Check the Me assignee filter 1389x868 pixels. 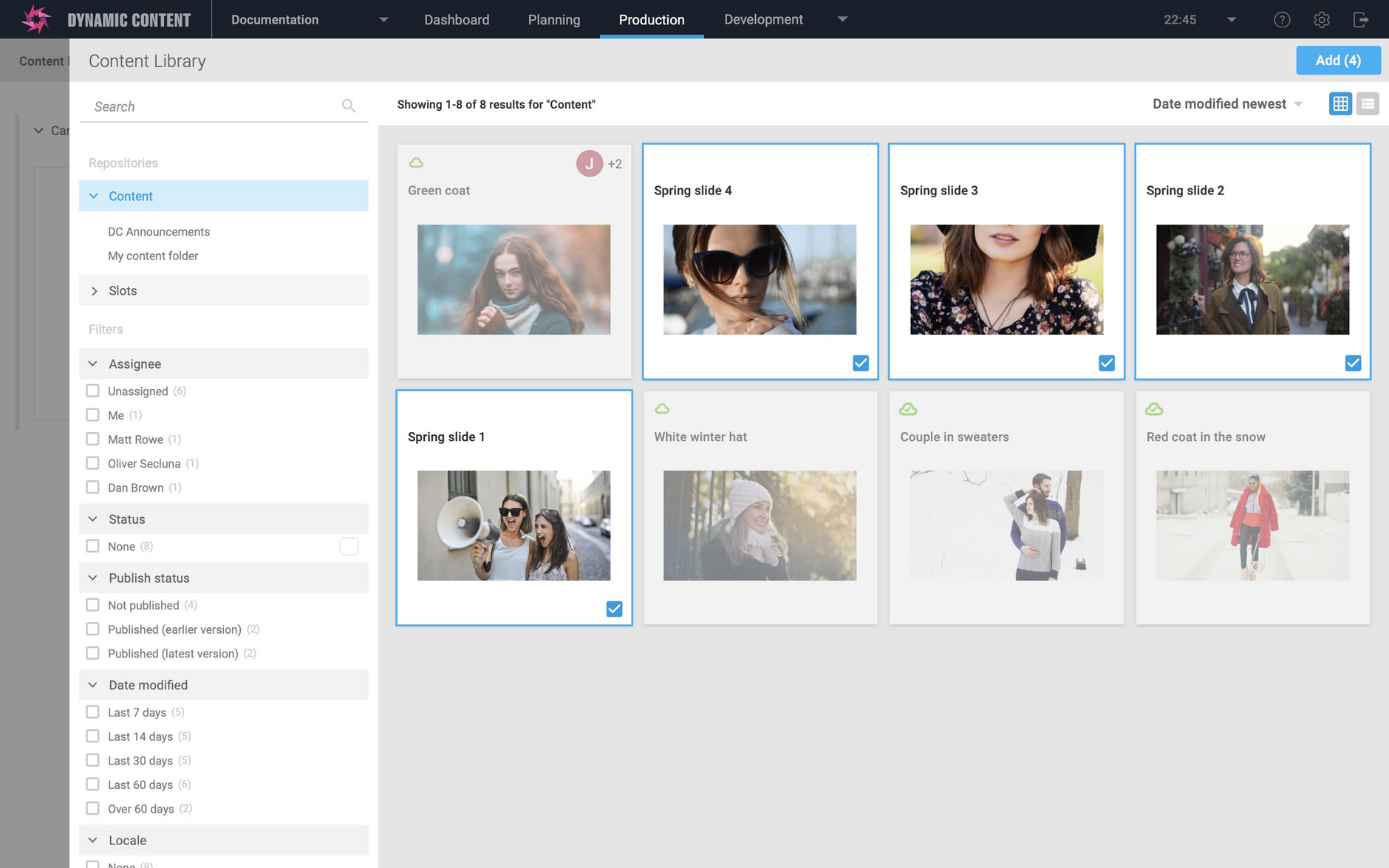pyautogui.click(x=92, y=415)
